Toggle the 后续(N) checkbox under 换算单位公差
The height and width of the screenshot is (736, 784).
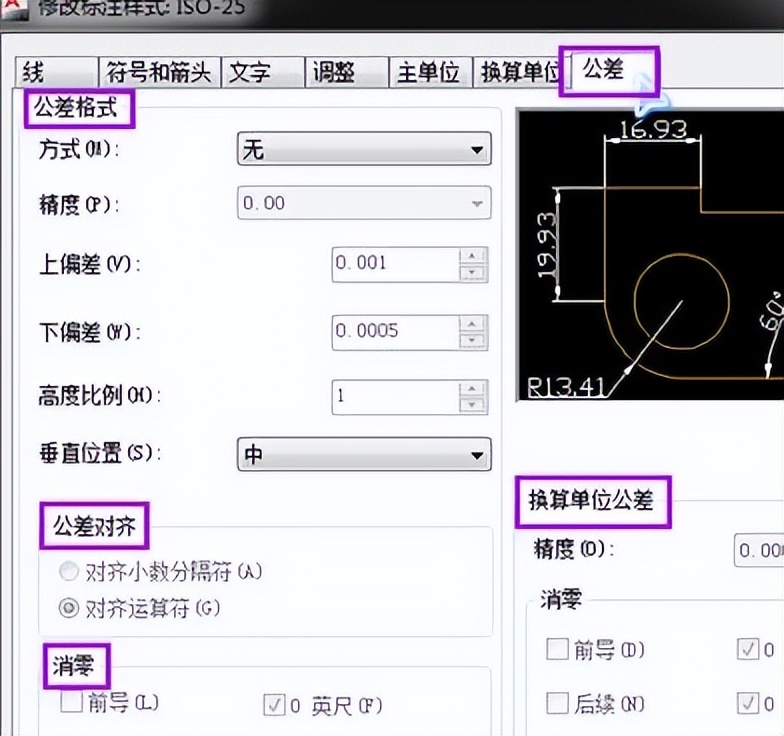coord(557,702)
